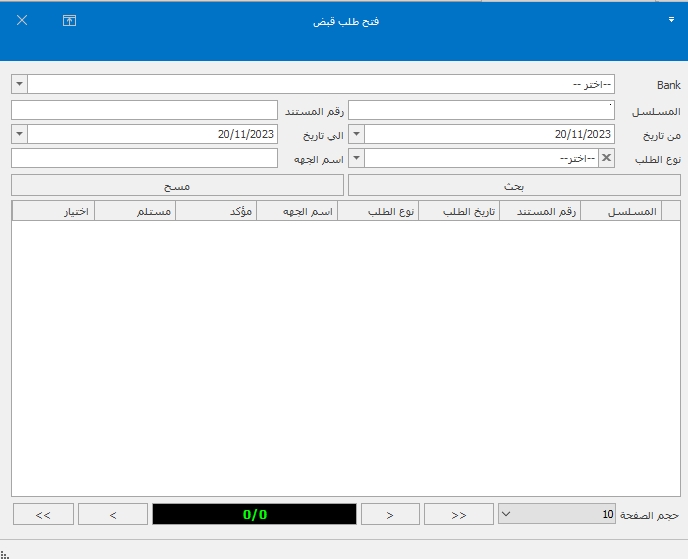
Task: Expand the Bank dropdown list
Action: (20, 84)
